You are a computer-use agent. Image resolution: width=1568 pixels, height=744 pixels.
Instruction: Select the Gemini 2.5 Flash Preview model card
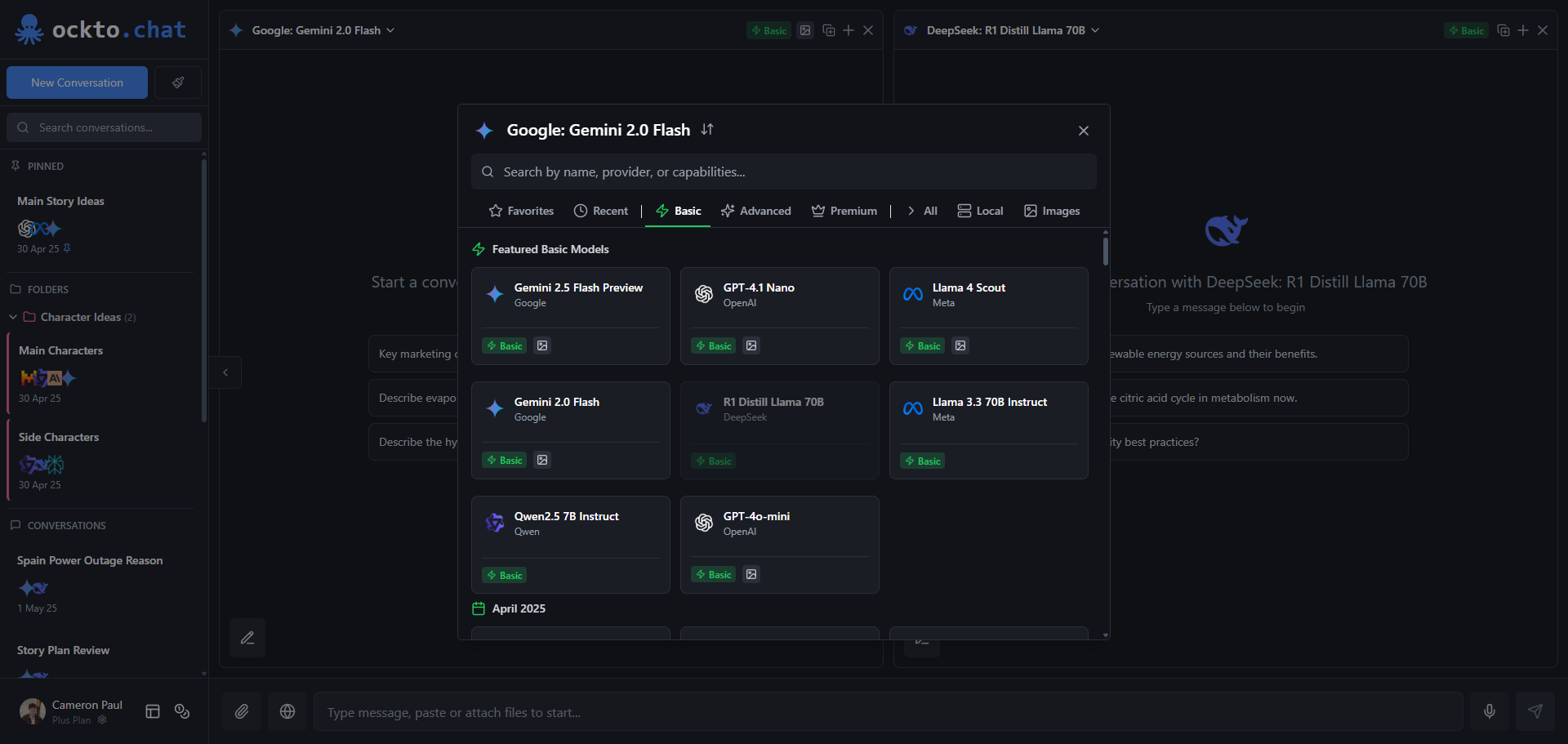pyautogui.click(x=571, y=316)
